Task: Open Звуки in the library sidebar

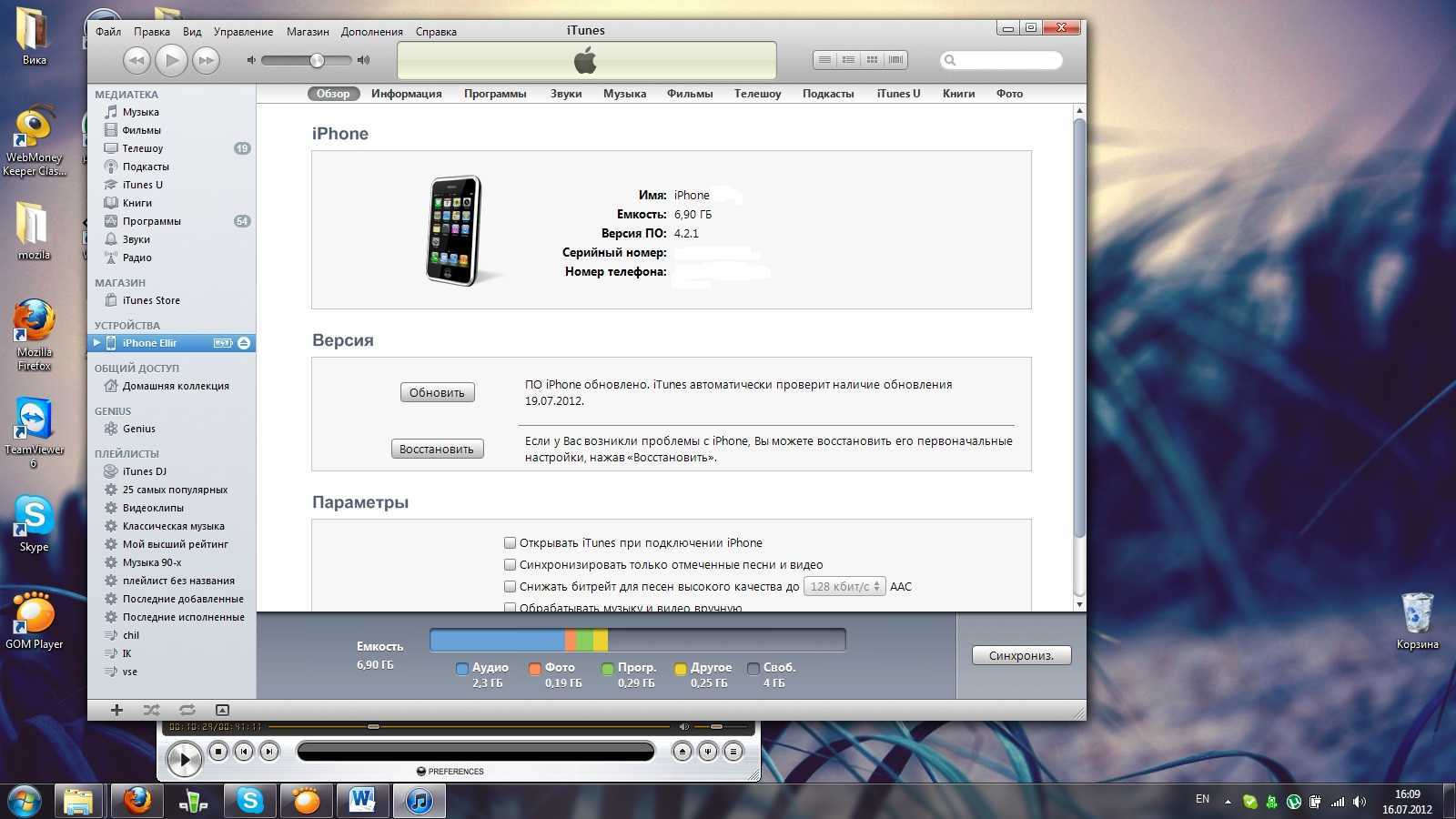Action: point(136,239)
